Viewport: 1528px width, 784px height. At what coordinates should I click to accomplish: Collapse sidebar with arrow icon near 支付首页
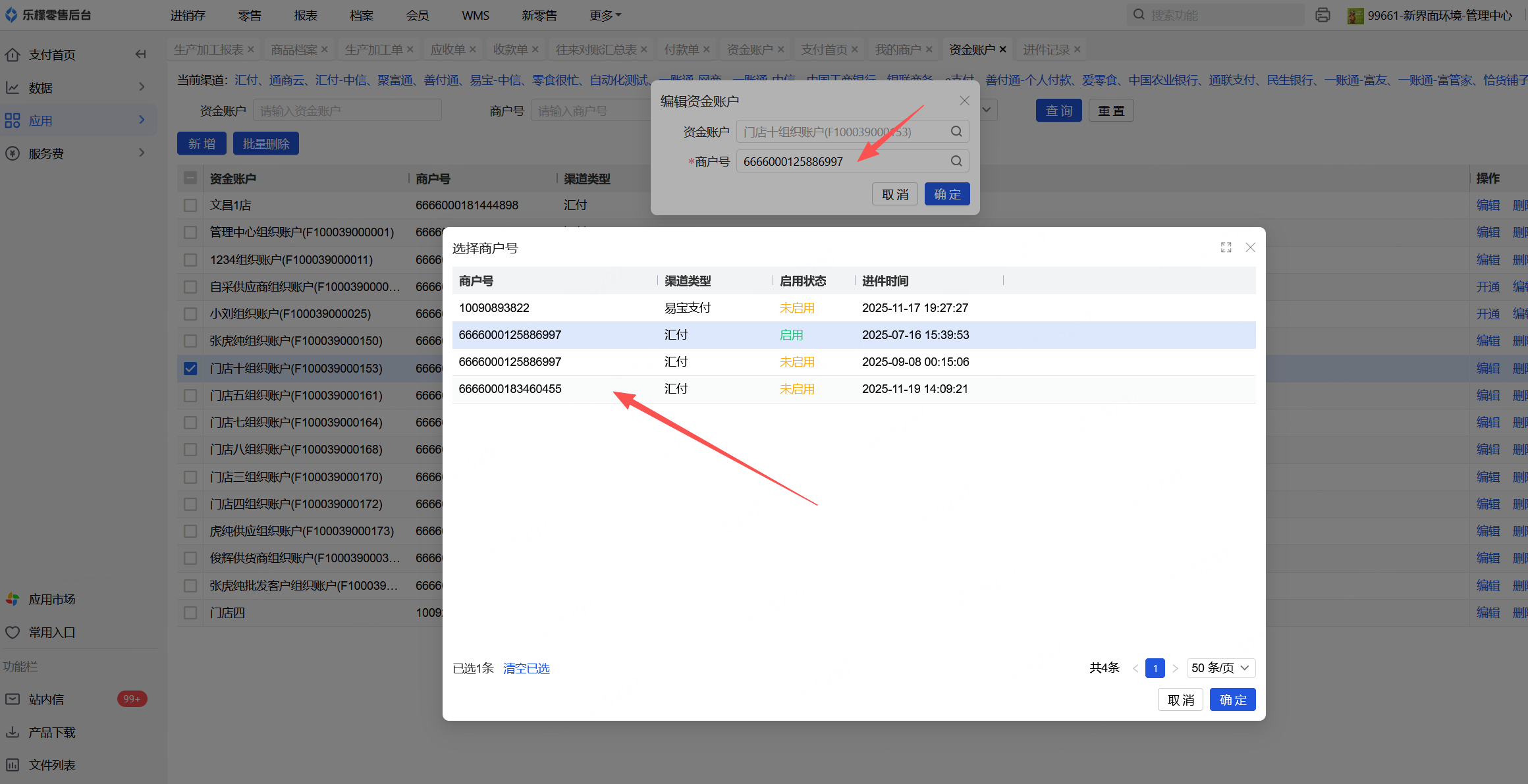pyautogui.click(x=140, y=55)
